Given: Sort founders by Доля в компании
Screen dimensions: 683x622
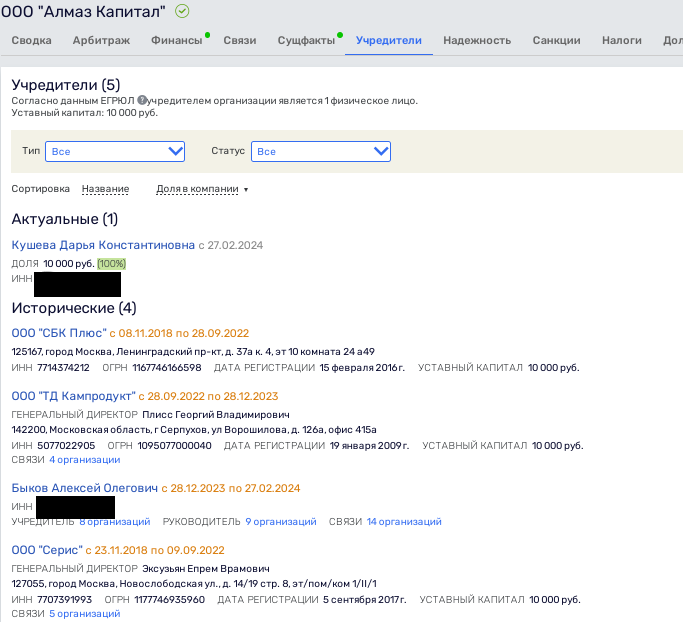Looking at the screenshot, I should (197, 189).
